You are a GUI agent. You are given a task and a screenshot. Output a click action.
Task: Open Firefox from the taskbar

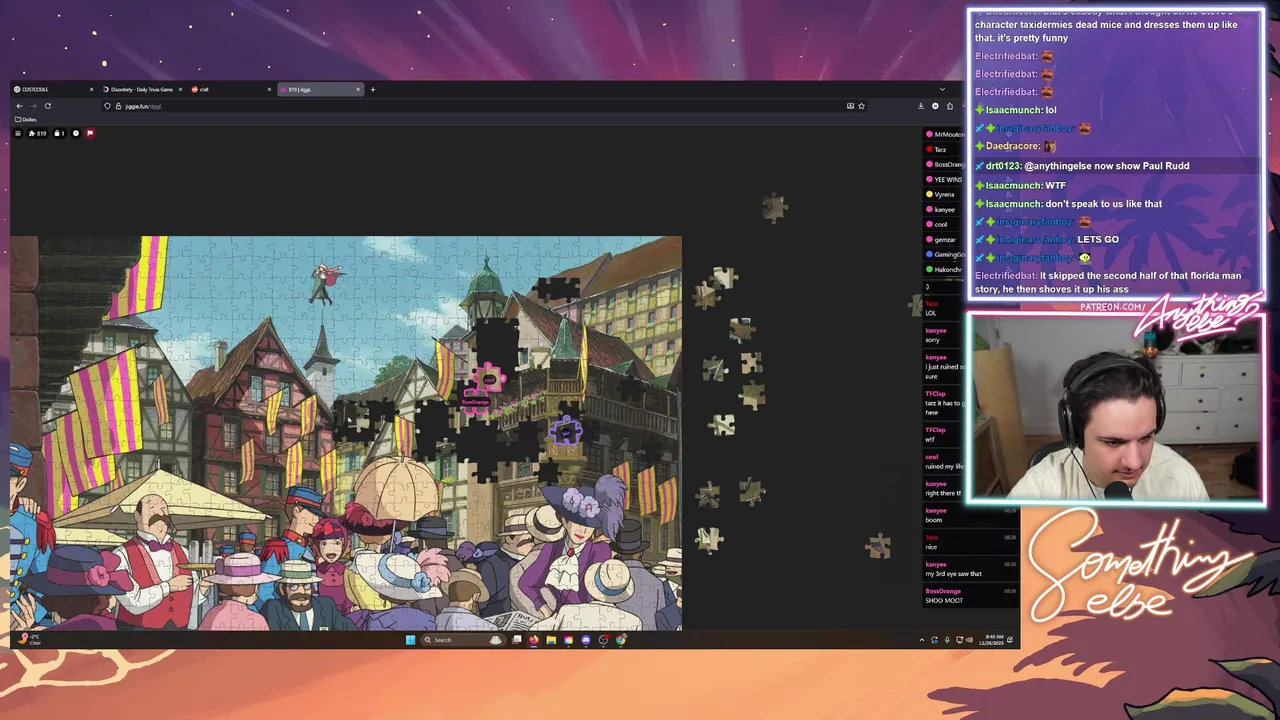coord(534,640)
